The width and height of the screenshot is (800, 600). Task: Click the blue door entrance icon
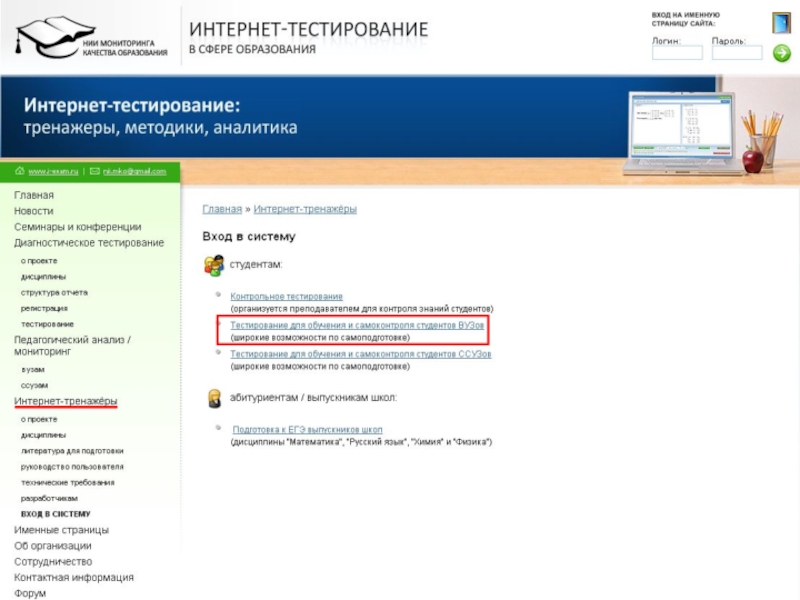[x=781, y=23]
